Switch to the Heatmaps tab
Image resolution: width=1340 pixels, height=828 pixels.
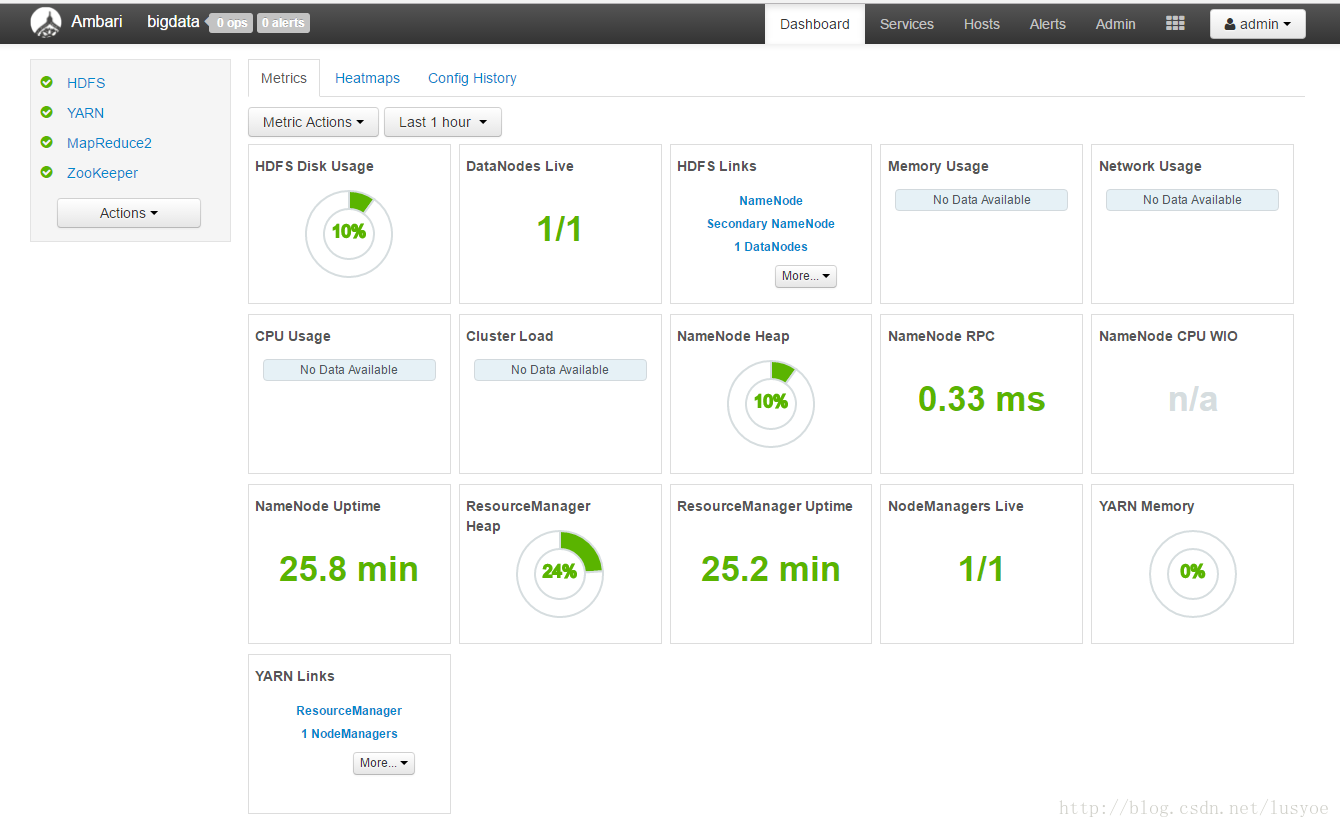(x=367, y=78)
